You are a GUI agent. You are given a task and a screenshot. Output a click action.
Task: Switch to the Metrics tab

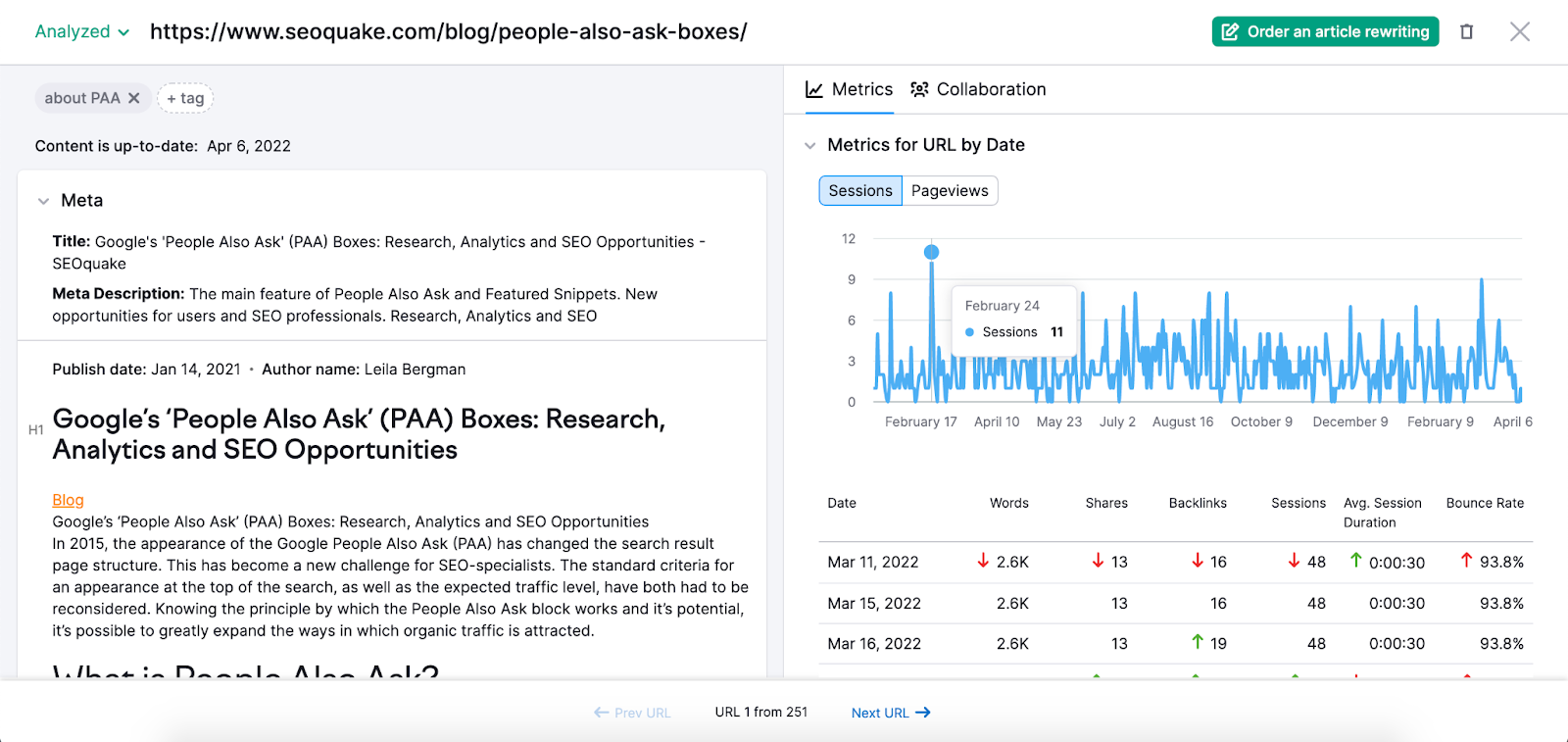[x=849, y=89]
